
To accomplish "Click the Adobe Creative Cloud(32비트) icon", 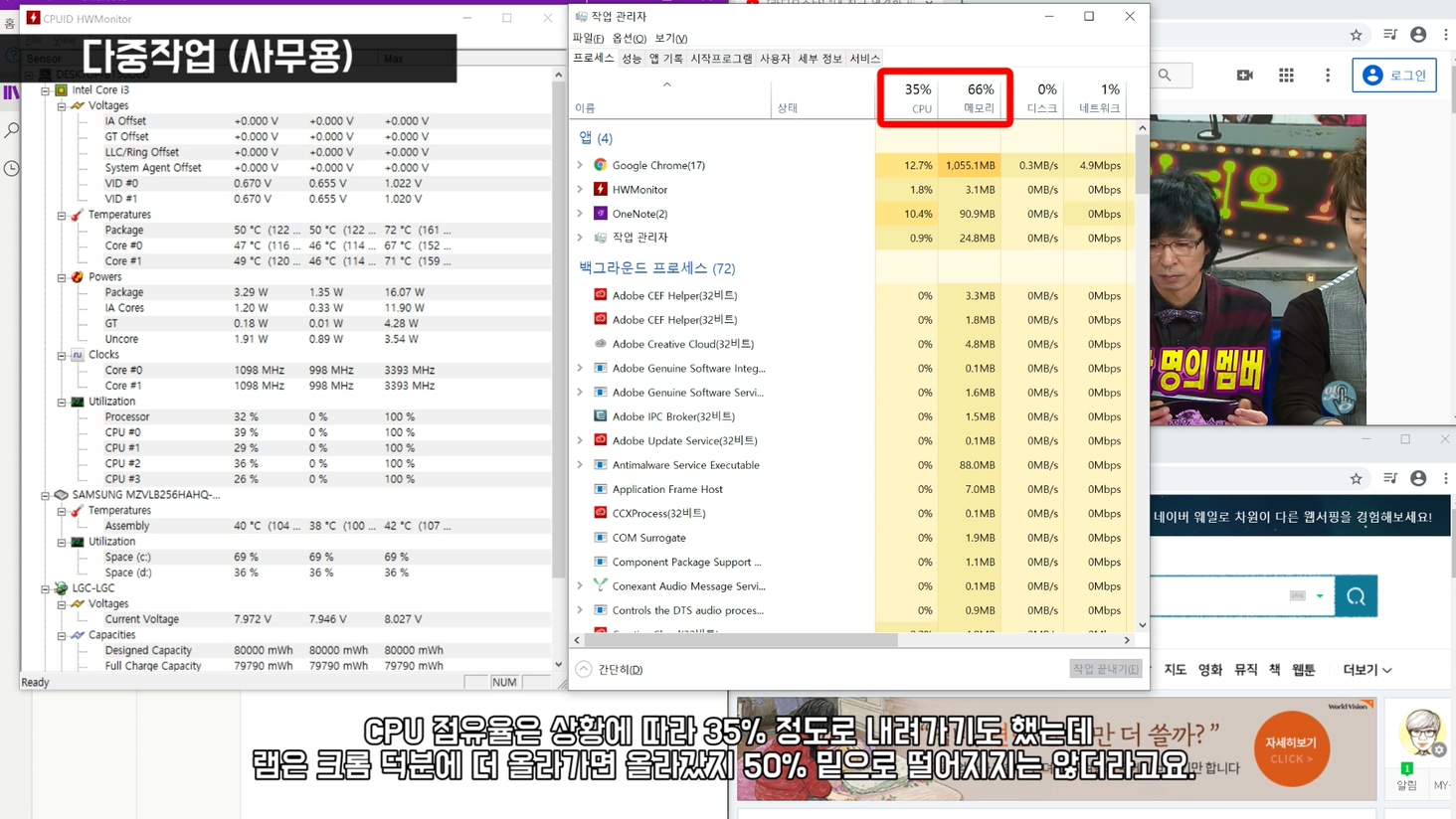I will tap(601, 344).
